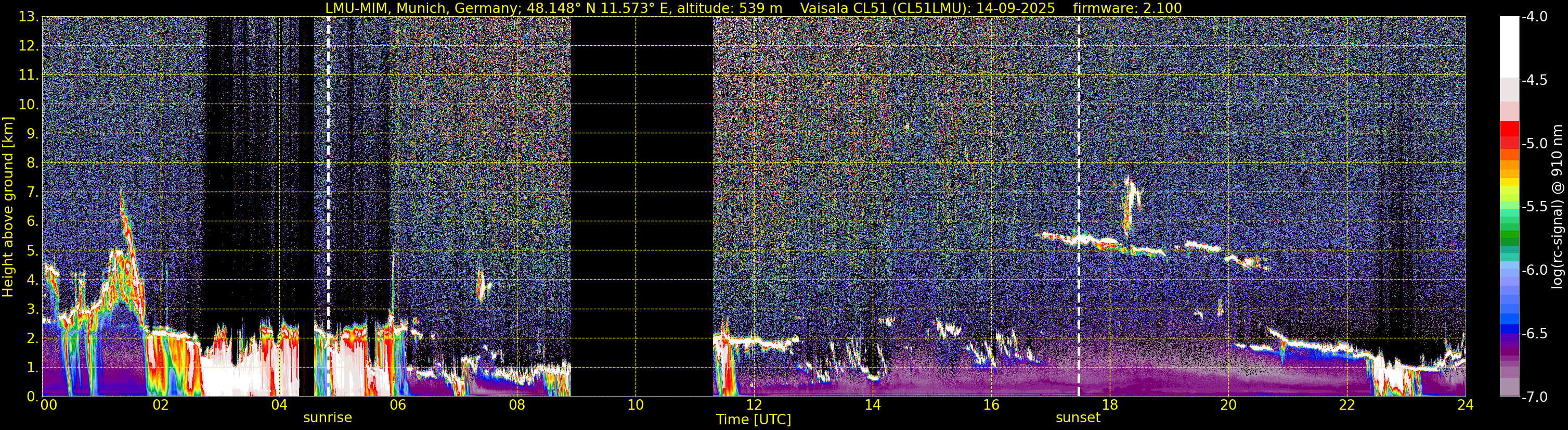Click the 'sunrise' label below the time axis

[x=328, y=418]
